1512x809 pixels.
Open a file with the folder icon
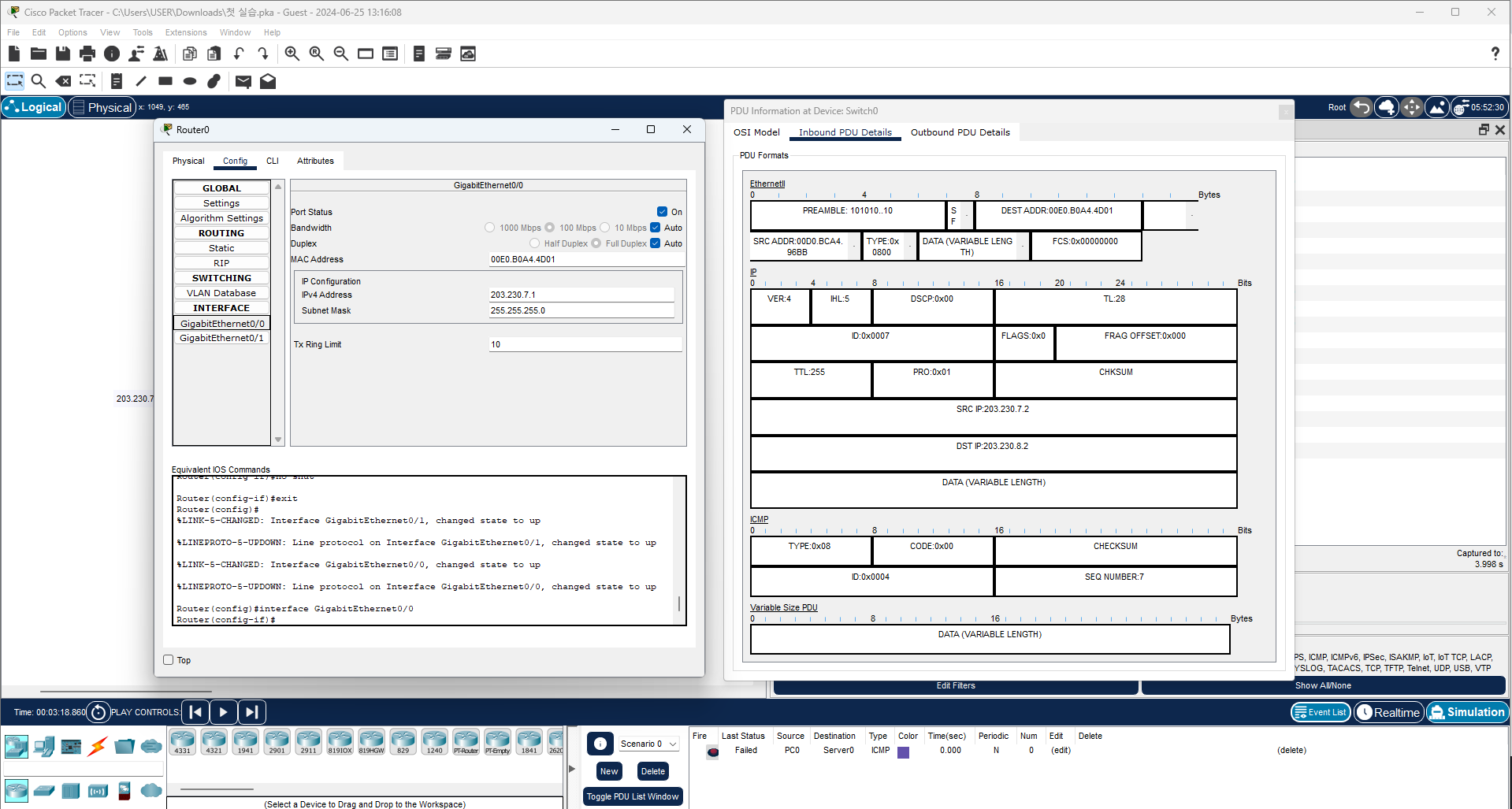[x=39, y=54]
